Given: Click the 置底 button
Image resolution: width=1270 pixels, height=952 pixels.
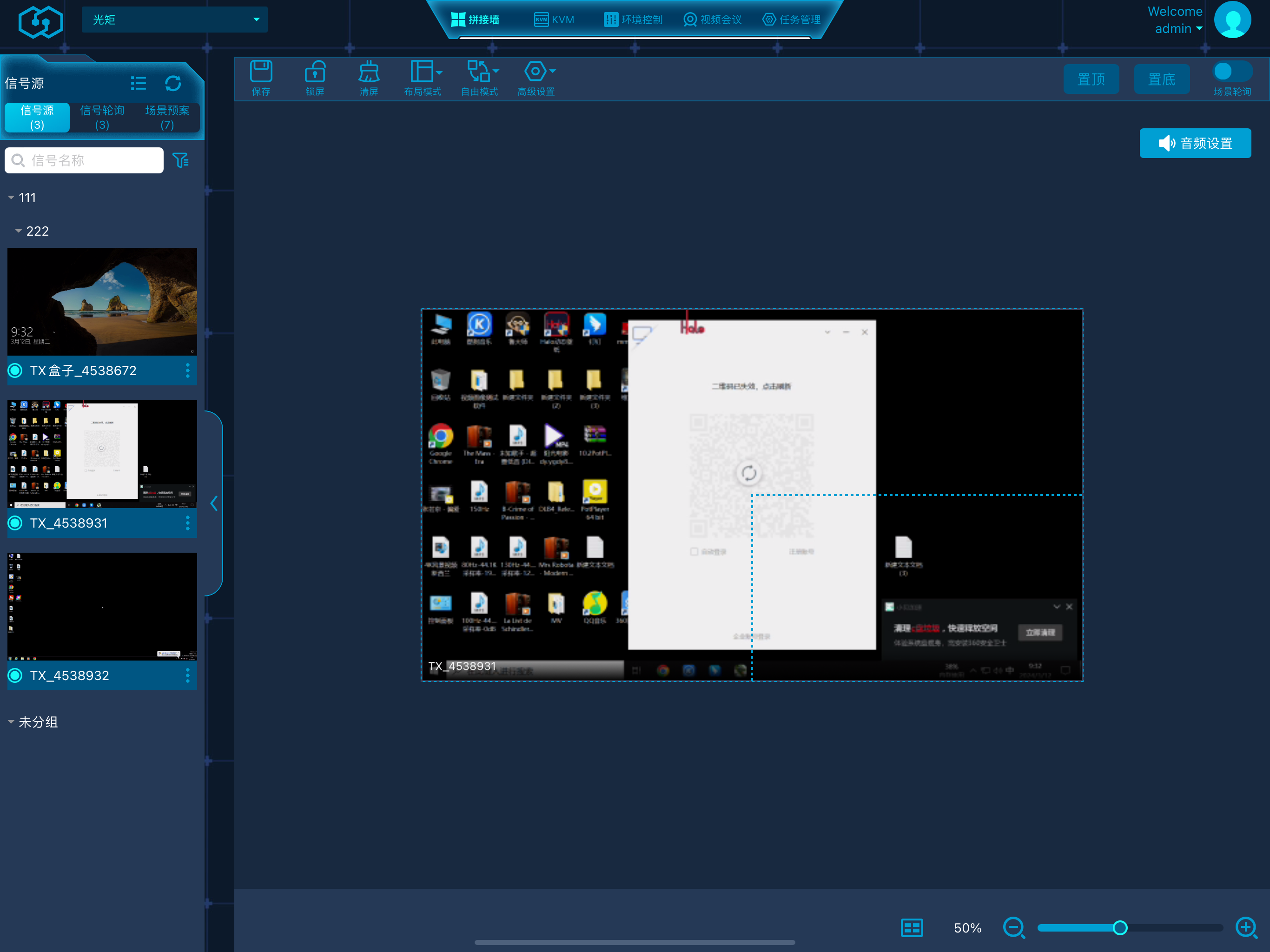Looking at the screenshot, I should pyautogui.click(x=1162, y=79).
